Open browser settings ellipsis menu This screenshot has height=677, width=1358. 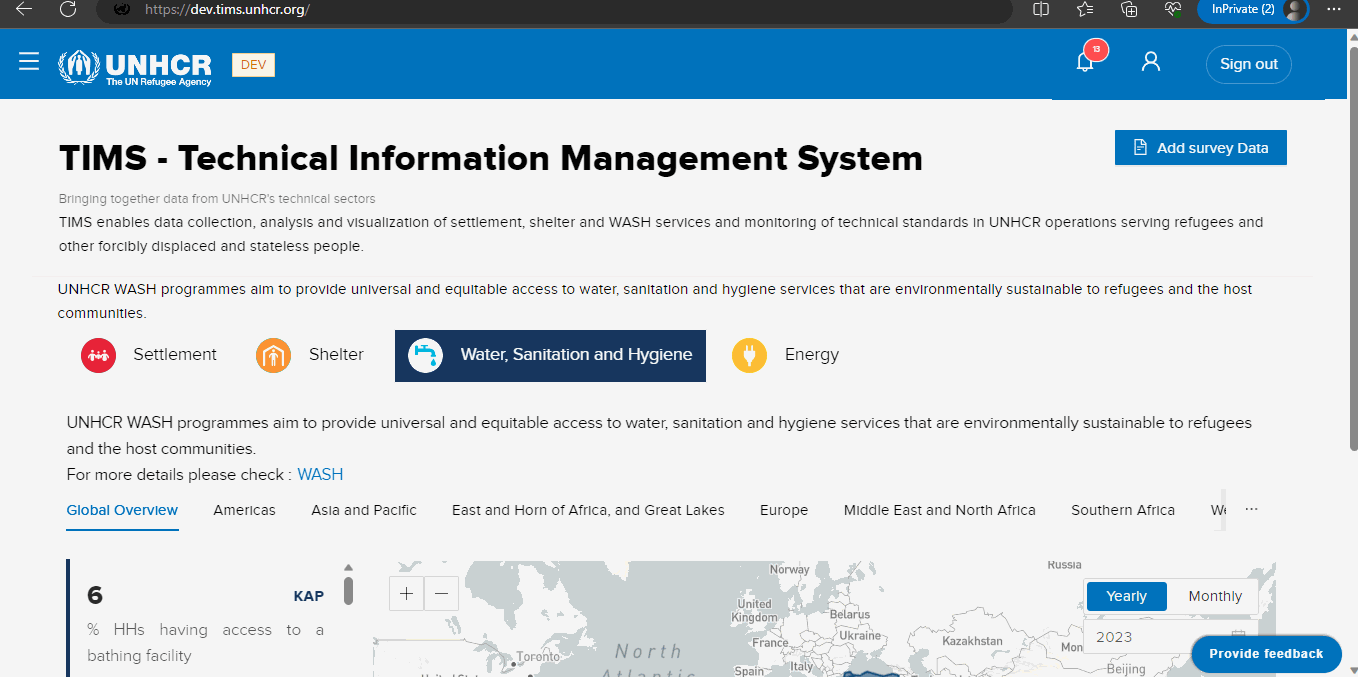pyautogui.click(x=1333, y=9)
